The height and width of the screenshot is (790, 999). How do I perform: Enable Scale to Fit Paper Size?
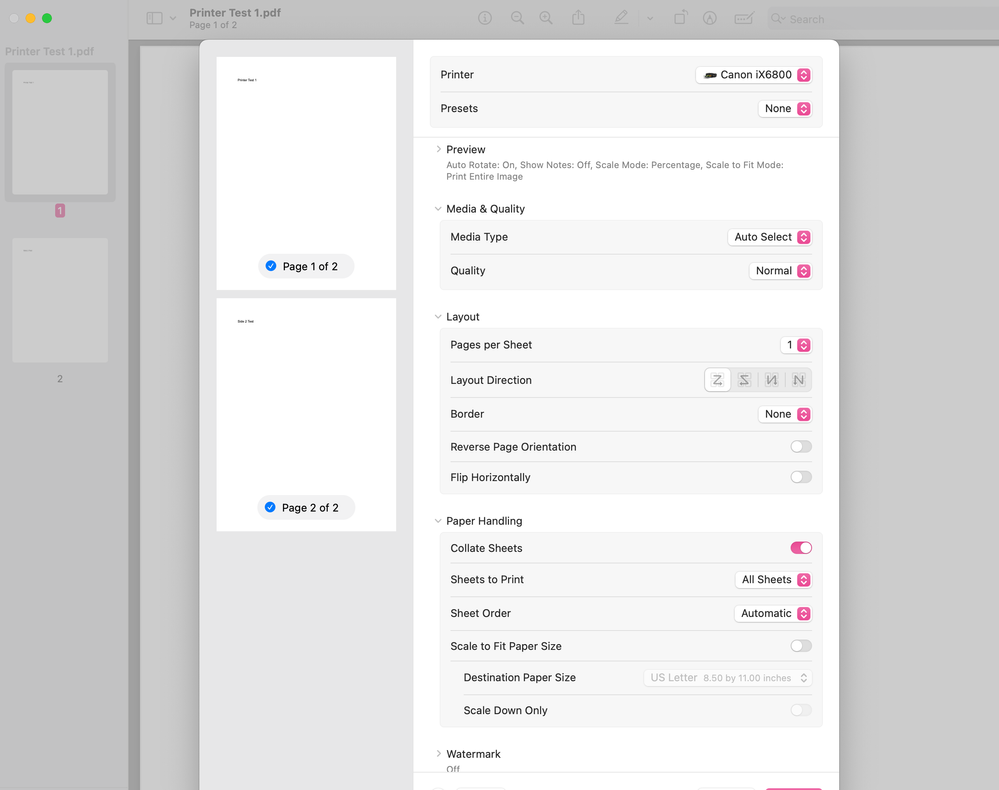[800, 646]
